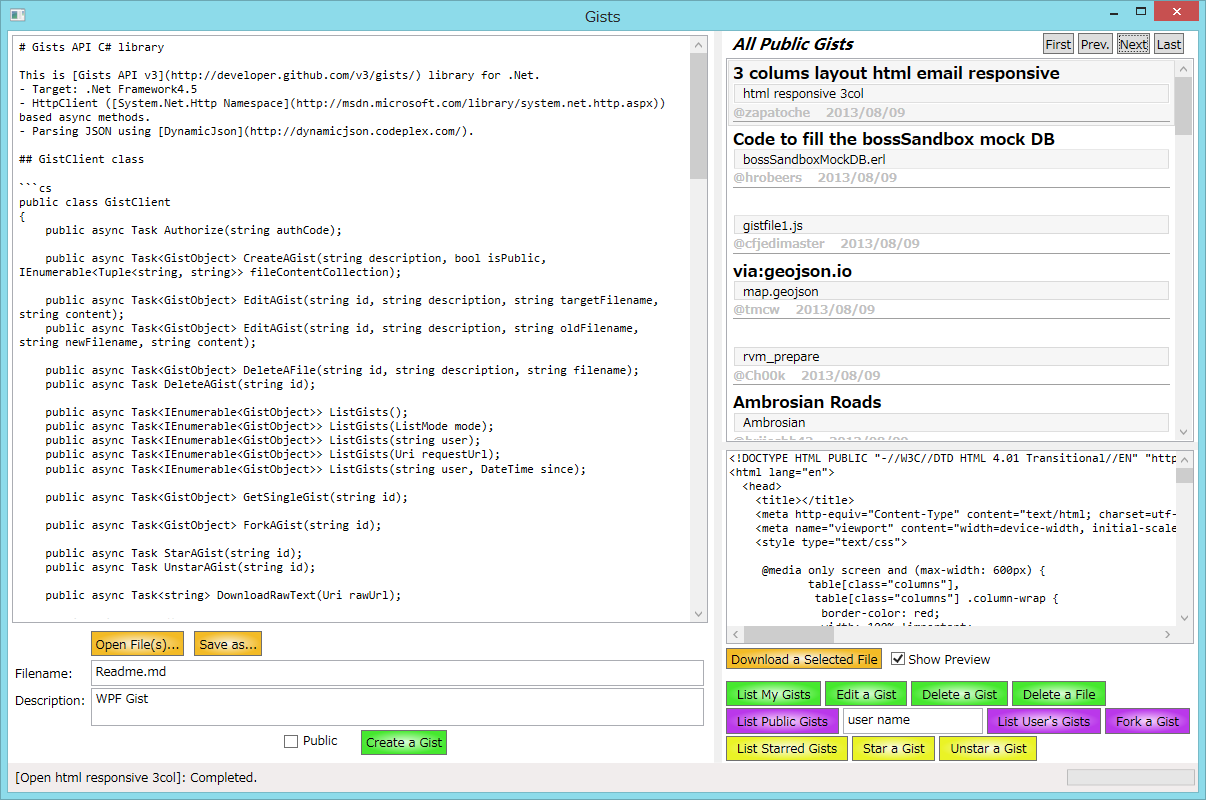Jump to Last page of gists
1206x800 pixels.
coord(1168,44)
